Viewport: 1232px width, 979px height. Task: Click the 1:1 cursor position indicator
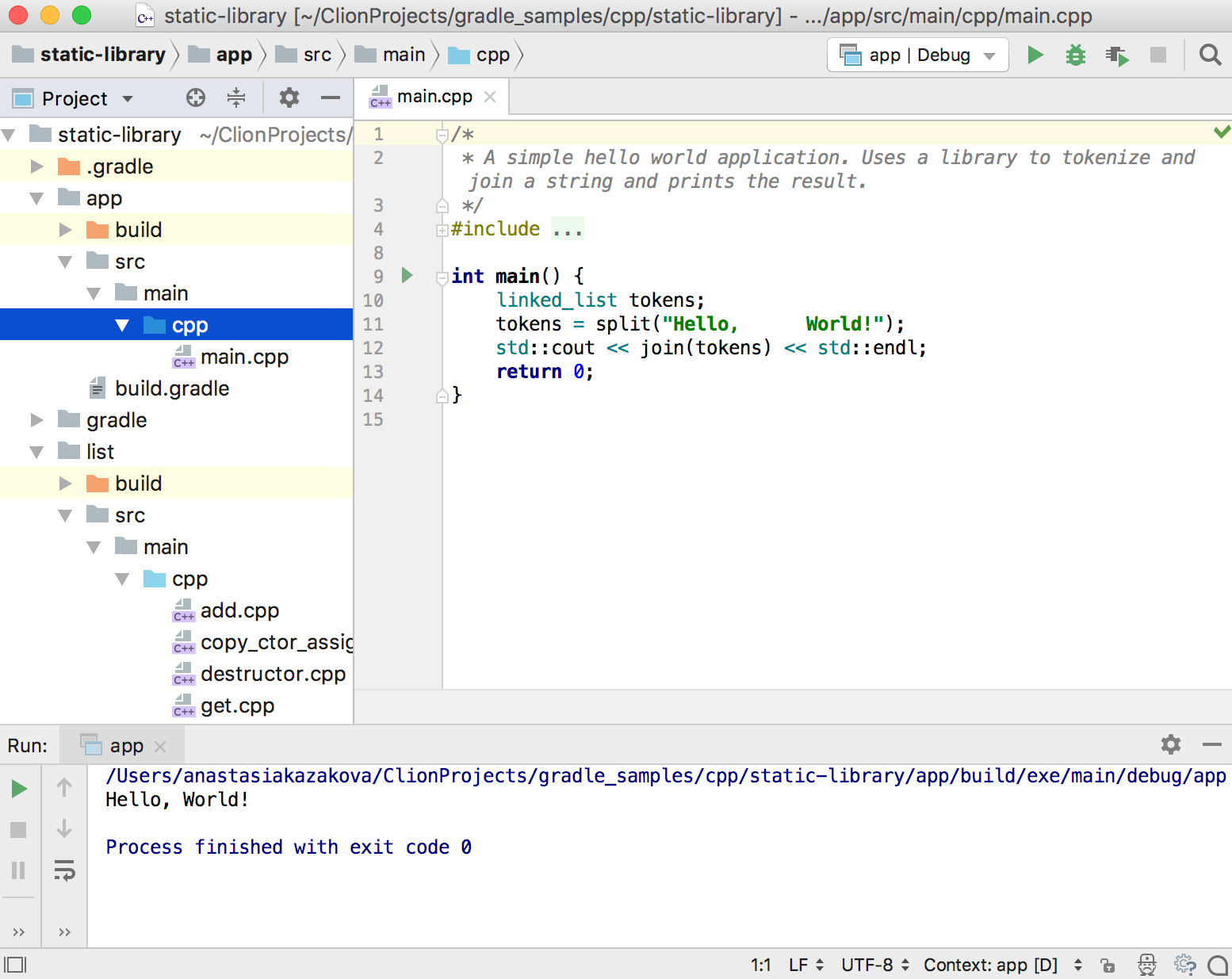(761, 965)
